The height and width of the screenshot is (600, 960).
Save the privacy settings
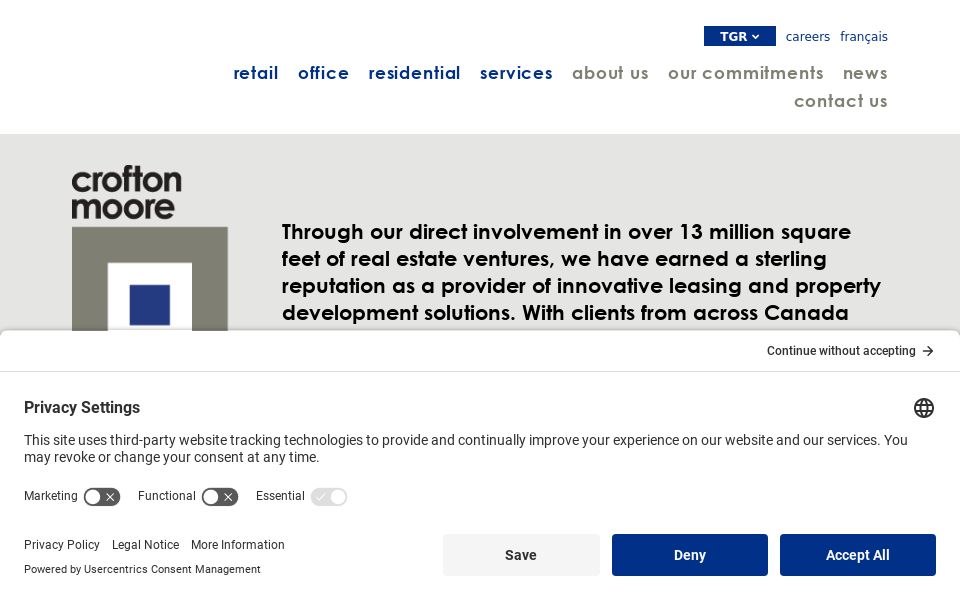click(521, 555)
